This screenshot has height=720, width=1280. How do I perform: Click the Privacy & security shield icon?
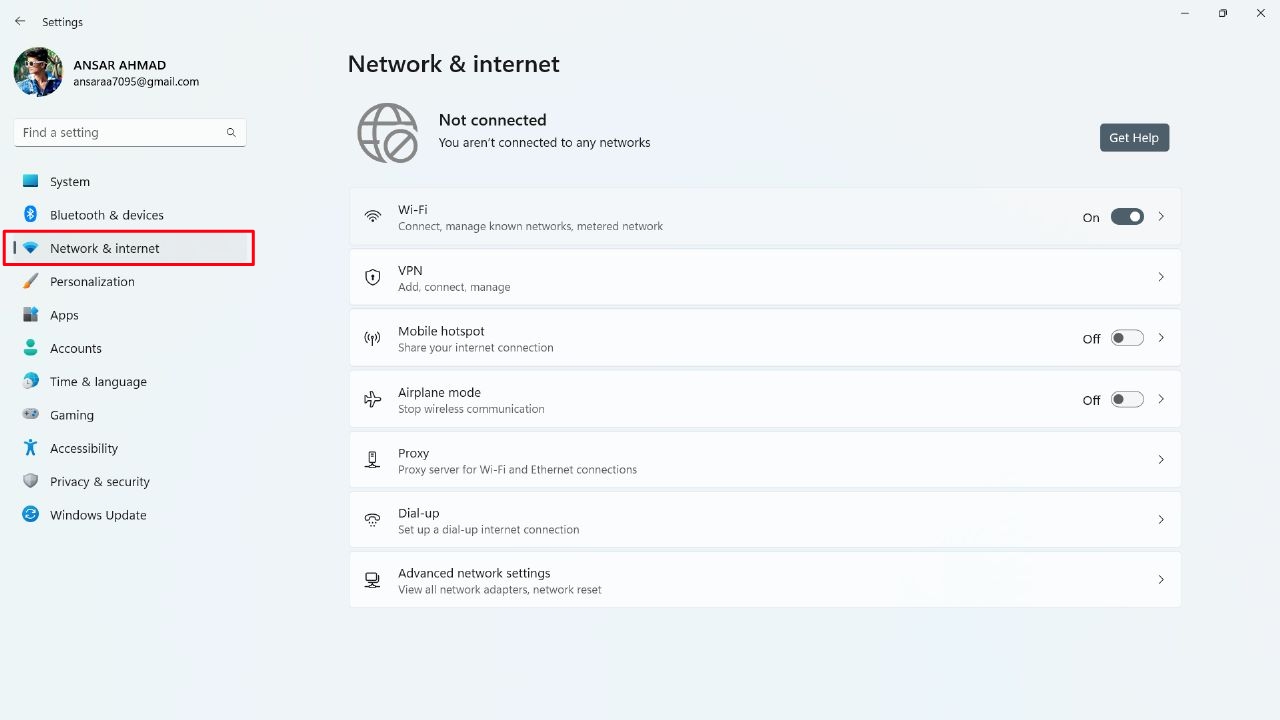30,481
